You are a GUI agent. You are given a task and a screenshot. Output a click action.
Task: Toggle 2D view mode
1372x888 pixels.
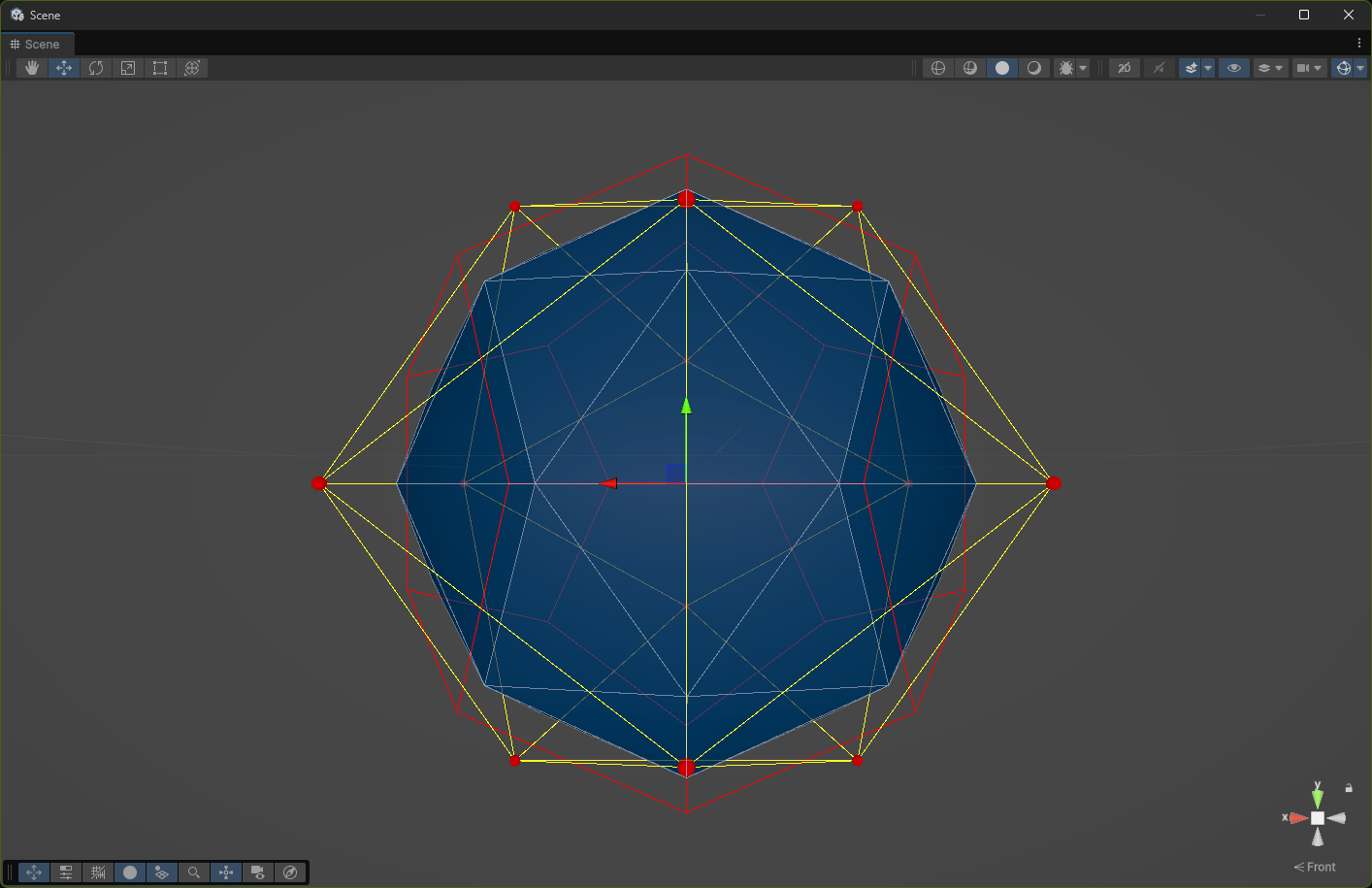tap(1125, 68)
